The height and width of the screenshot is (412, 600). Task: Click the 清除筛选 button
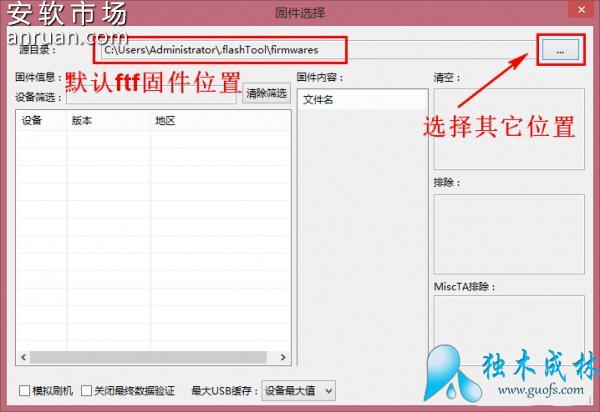266,94
